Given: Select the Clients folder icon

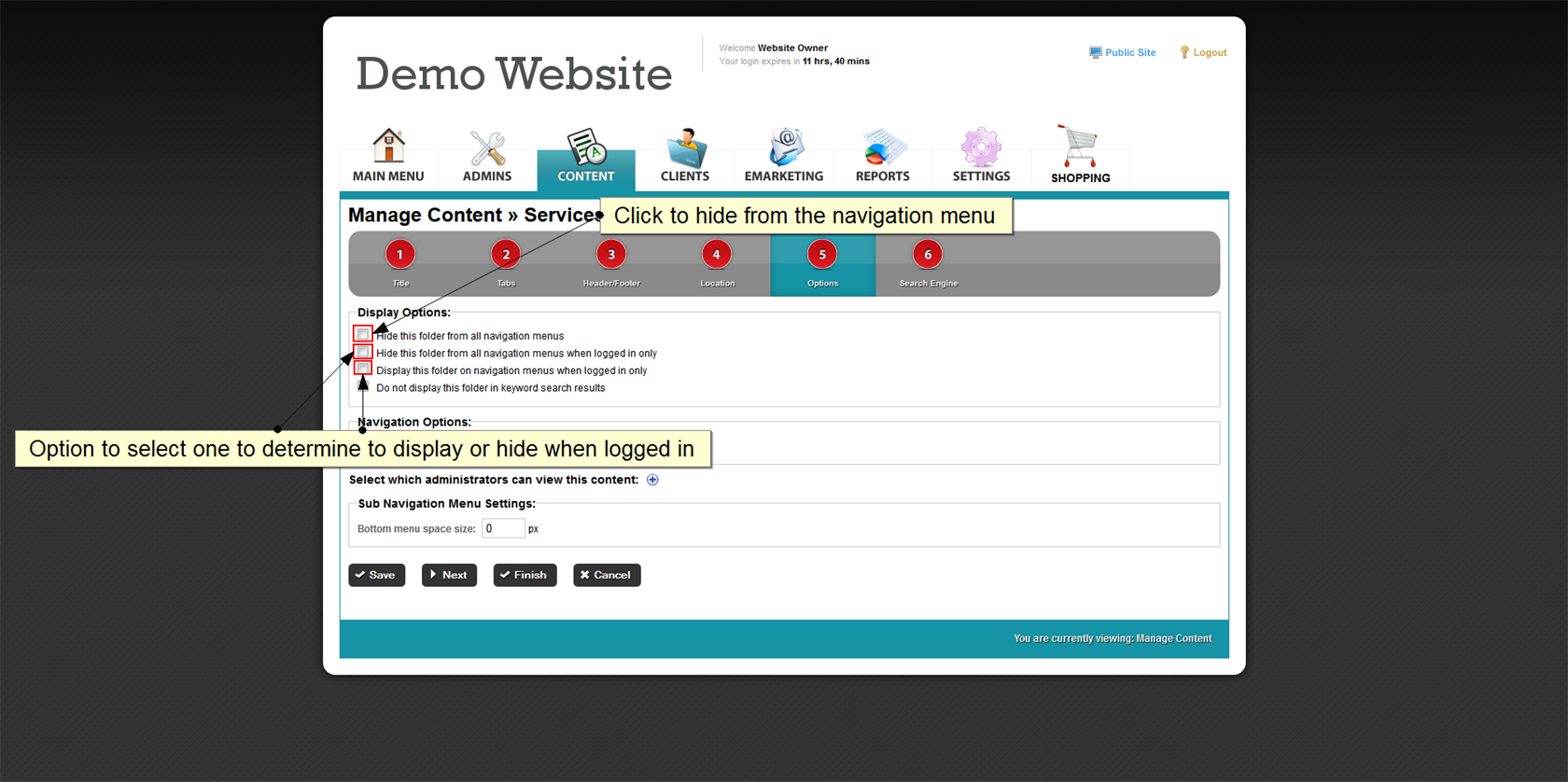Looking at the screenshot, I should coord(685,147).
